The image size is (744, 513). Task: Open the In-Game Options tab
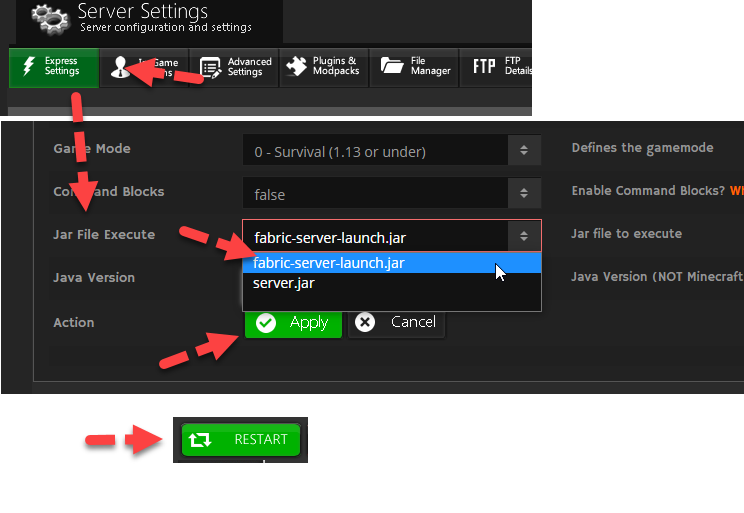(x=144, y=67)
